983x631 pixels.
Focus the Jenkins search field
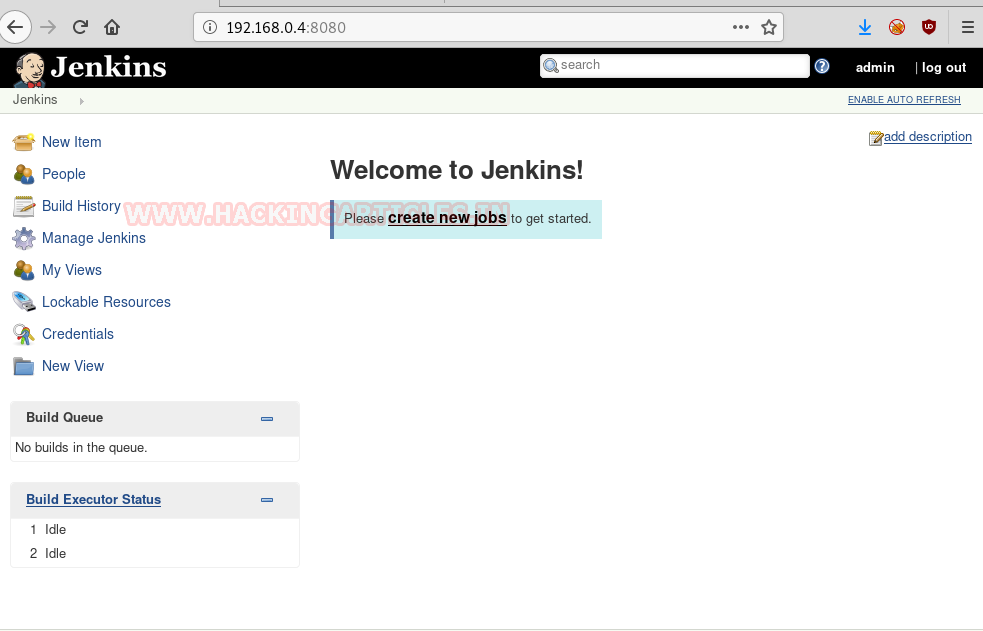click(x=675, y=65)
